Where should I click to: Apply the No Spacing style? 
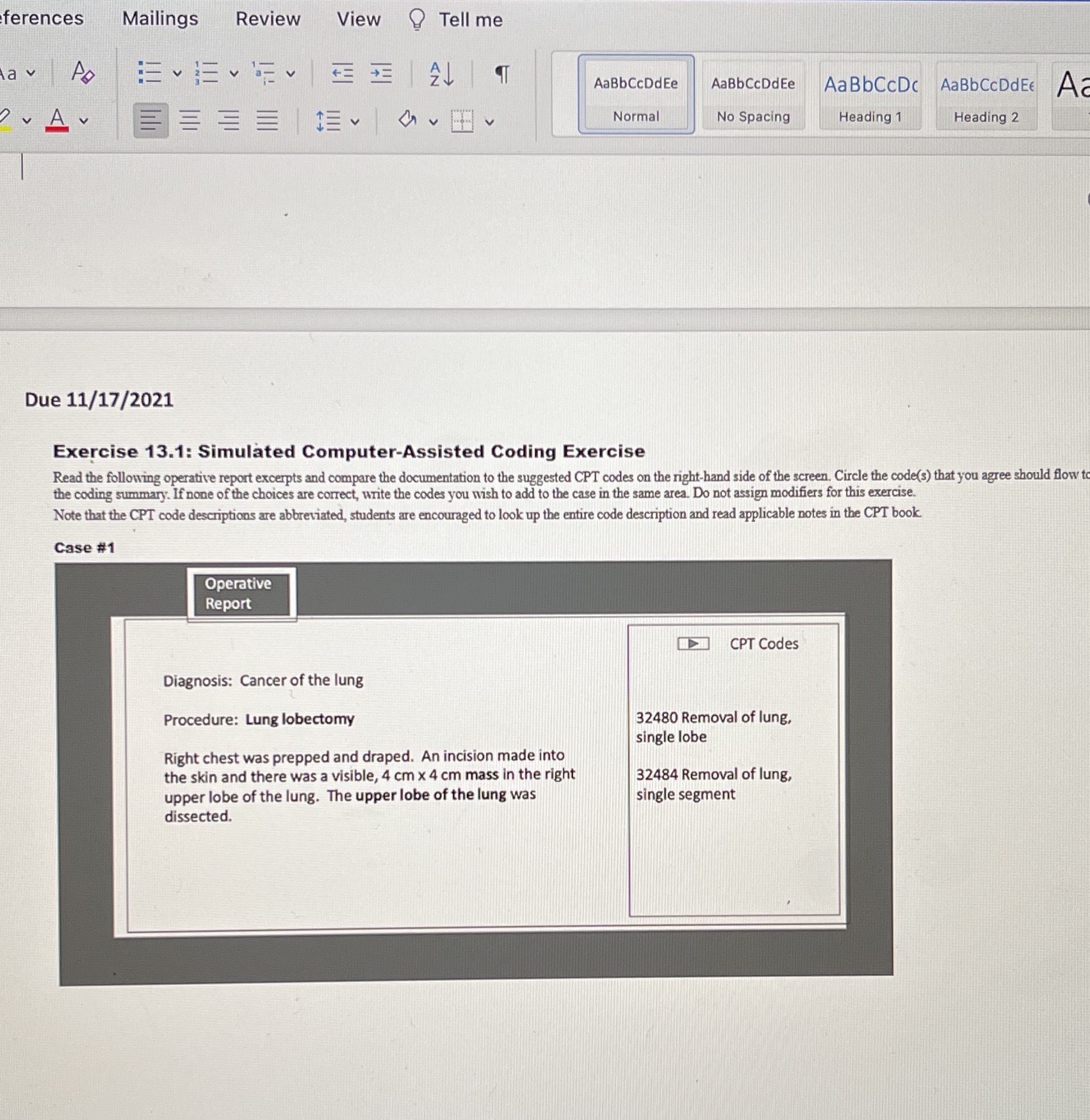(x=753, y=95)
